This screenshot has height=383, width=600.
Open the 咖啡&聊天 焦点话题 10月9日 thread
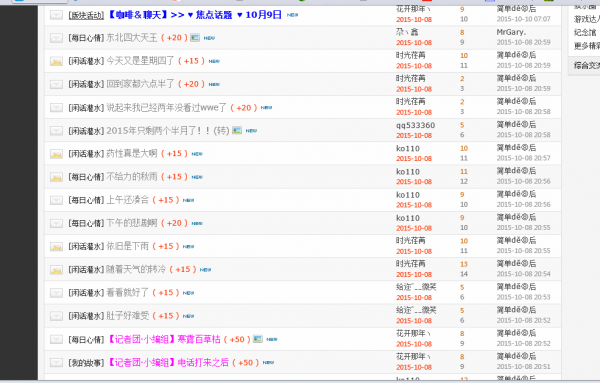click(x=194, y=15)
